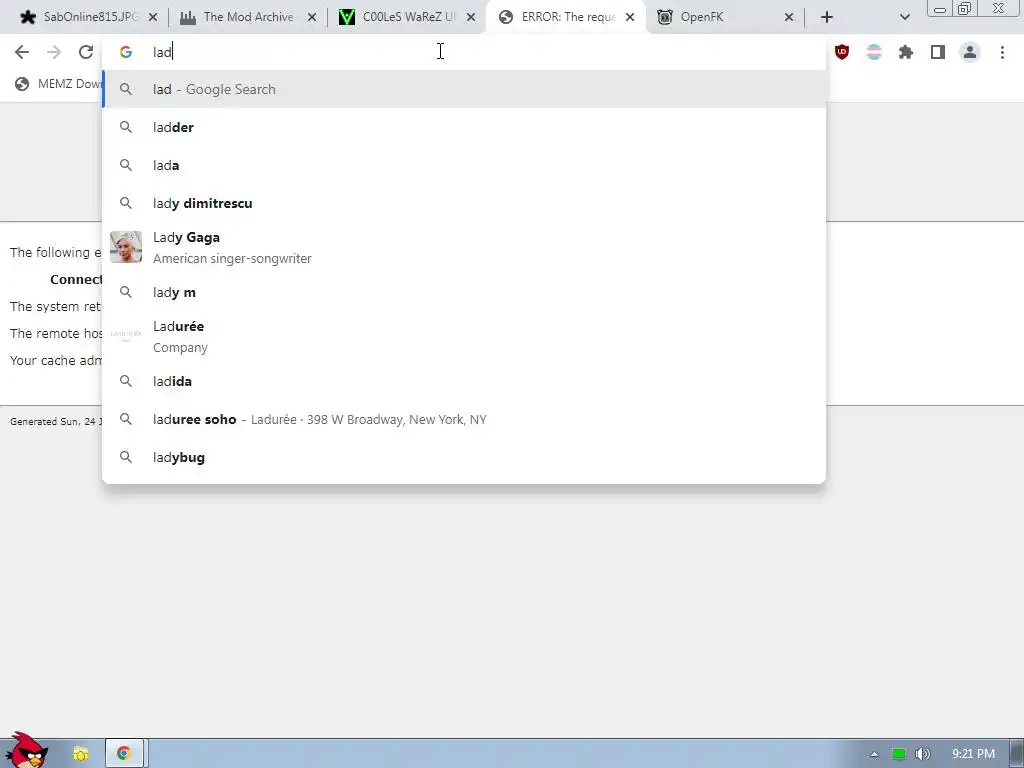The image size is (1024, 768).
Task: Pick the 'lady dimitrescu' suggestion
Action: (x=464, y=203)
